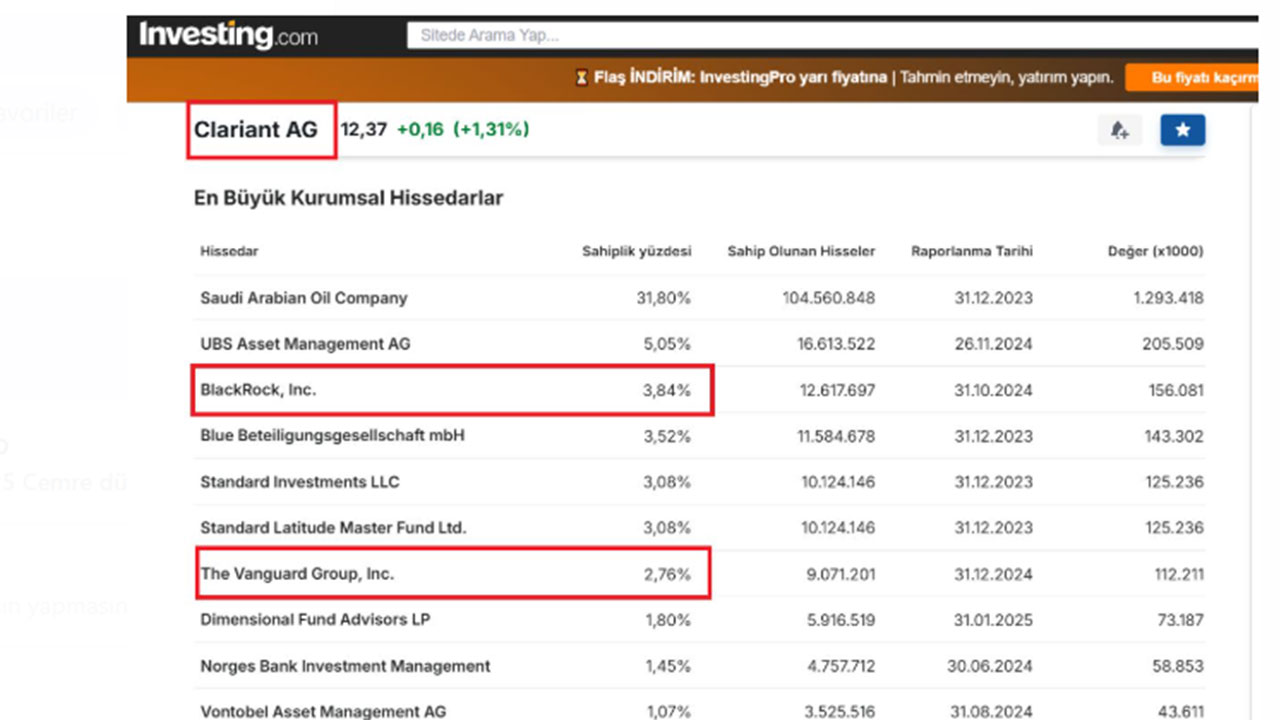The height and width of the screenshot is (720, 1280).
Task: Sort by Değer (x1000) column header
Action: (x=1156, y=251)
